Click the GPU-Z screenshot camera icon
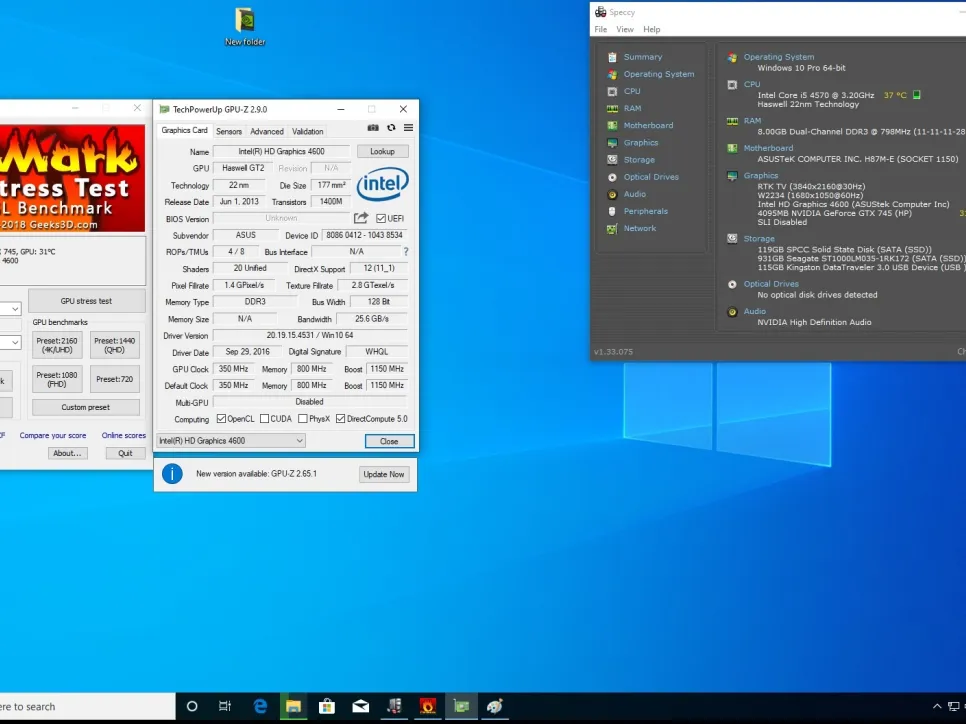This screenshot has height=724, width=966. [373, 128]
